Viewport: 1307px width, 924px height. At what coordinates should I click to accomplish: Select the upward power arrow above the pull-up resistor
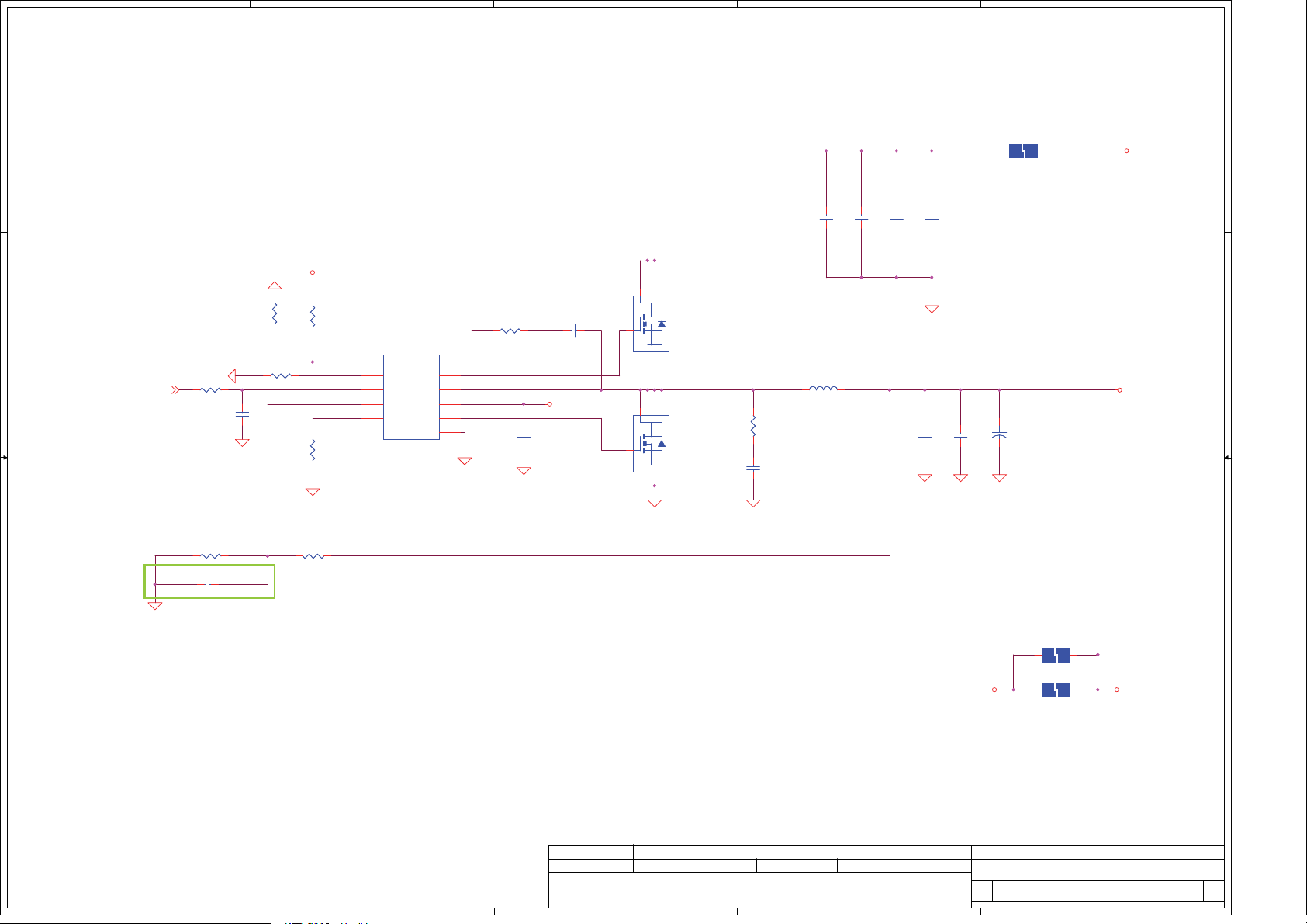click(275, 286)
